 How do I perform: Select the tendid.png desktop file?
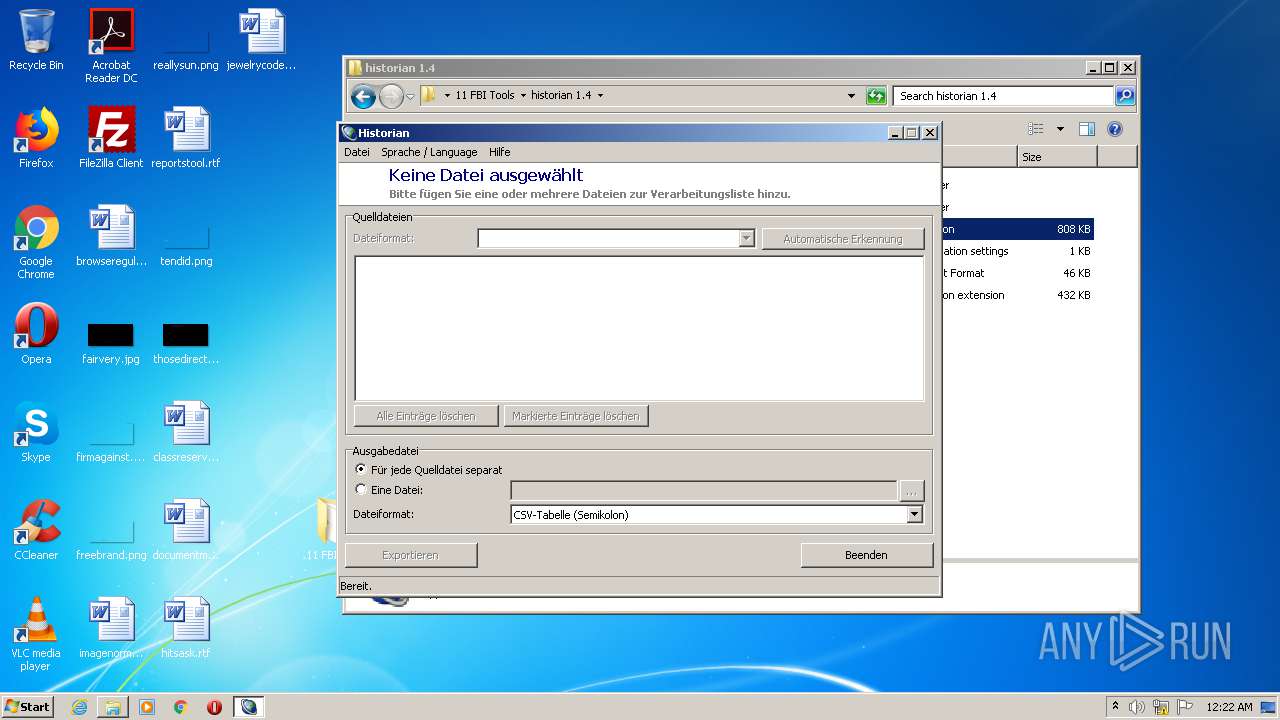click(x=186, y=246)
